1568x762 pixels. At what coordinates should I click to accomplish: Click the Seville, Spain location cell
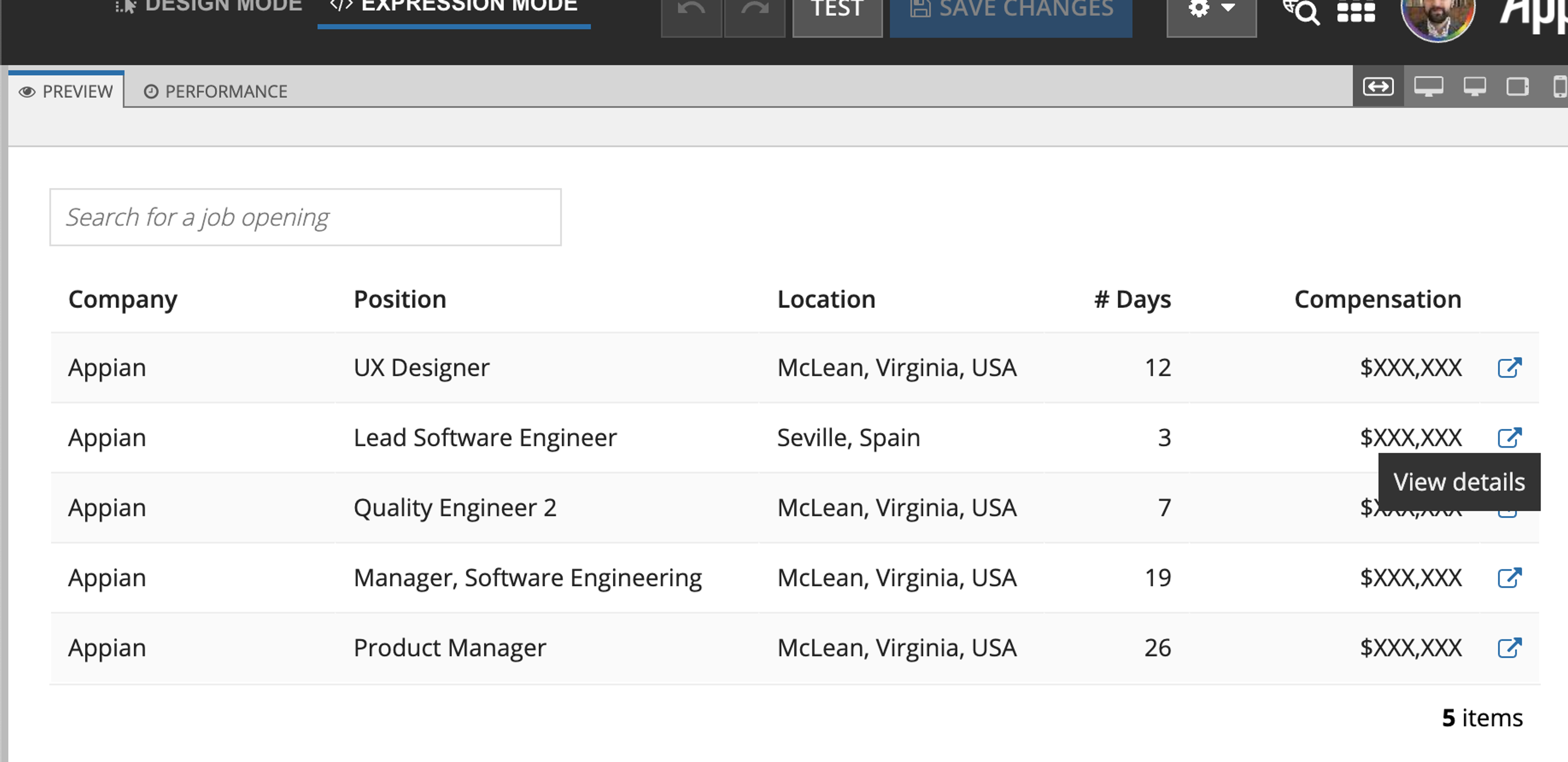click(849, 438)
